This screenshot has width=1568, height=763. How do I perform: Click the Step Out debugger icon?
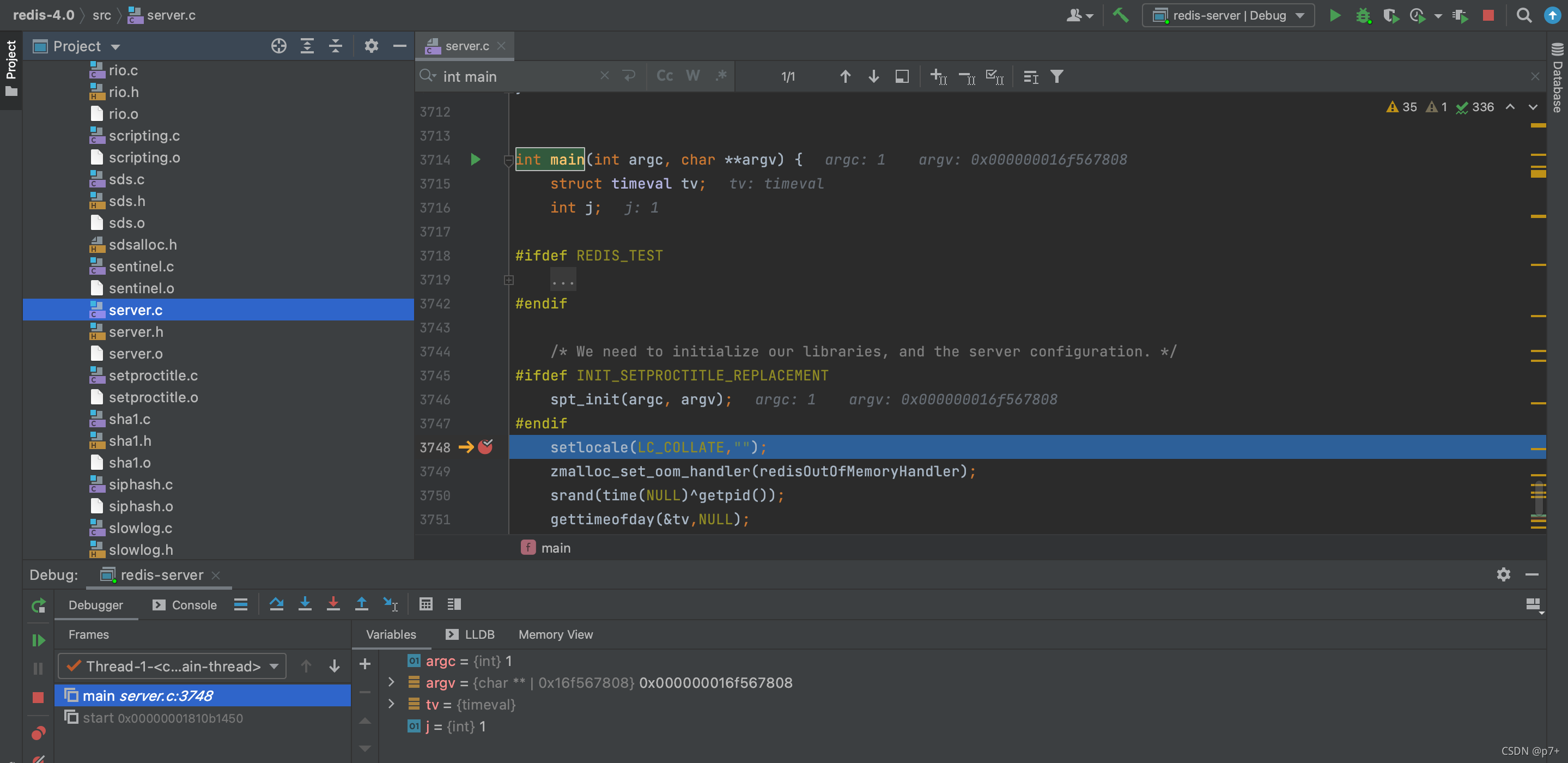pyautogui.click(x=362, y=604)
